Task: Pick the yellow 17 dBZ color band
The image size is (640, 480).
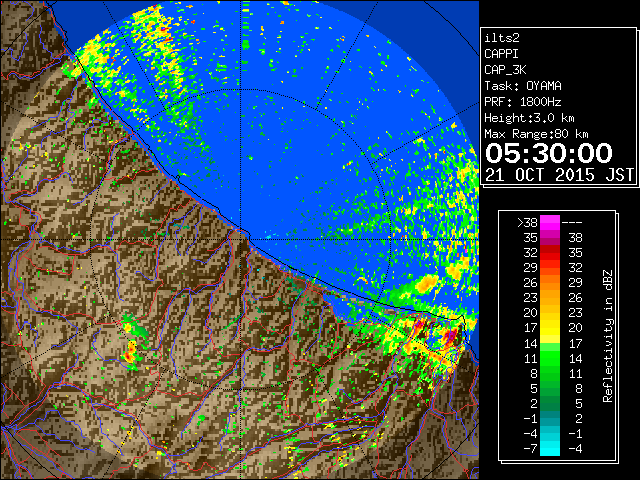Action: [550, 328]
